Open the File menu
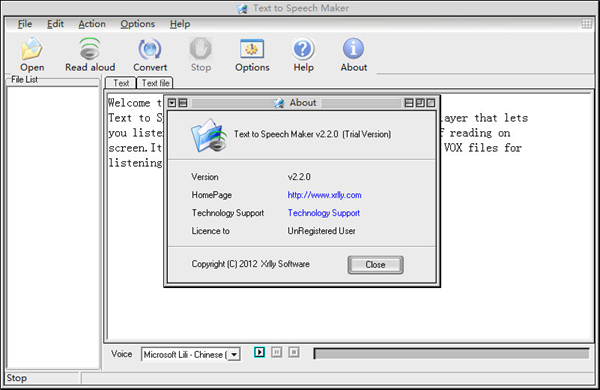Viewport: 600px width, 390px height. pos(25,24)
